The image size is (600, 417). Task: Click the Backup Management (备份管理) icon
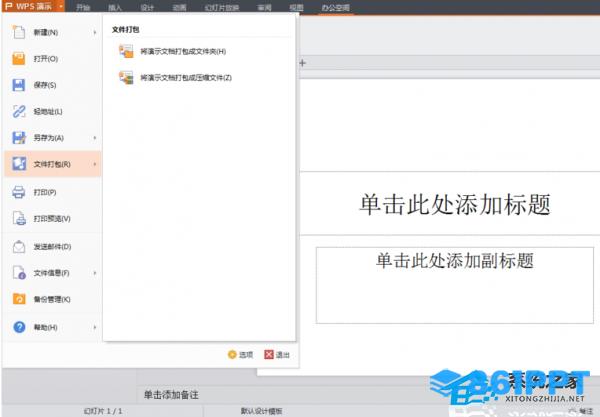[19, 299]
